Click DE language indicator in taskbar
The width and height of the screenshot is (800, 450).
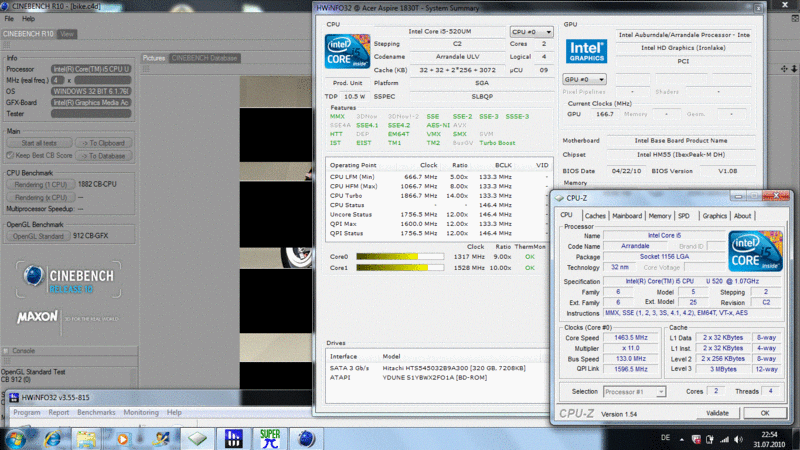(665, 438)
